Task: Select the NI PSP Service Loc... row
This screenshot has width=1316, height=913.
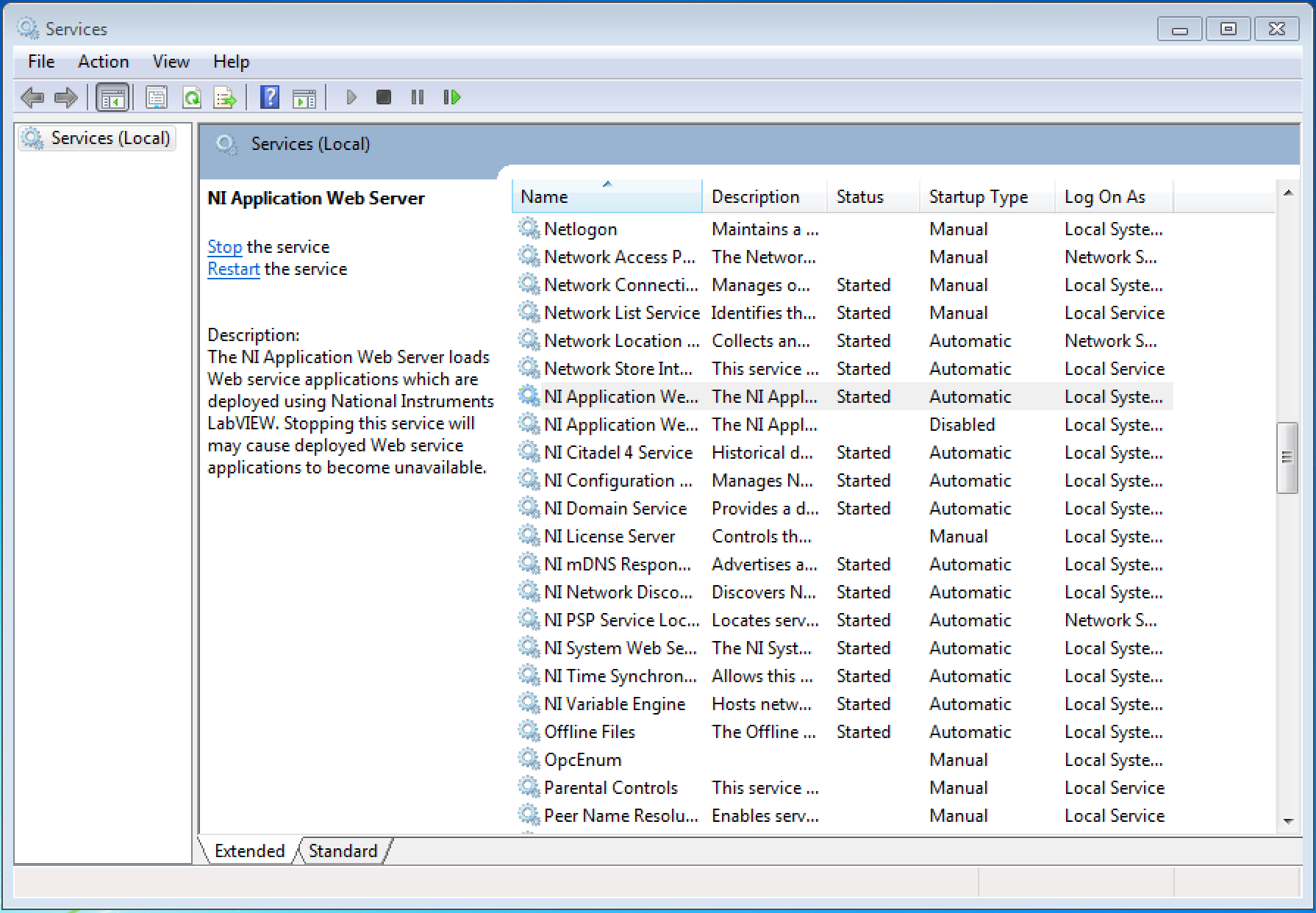Action: coord(844,620)
